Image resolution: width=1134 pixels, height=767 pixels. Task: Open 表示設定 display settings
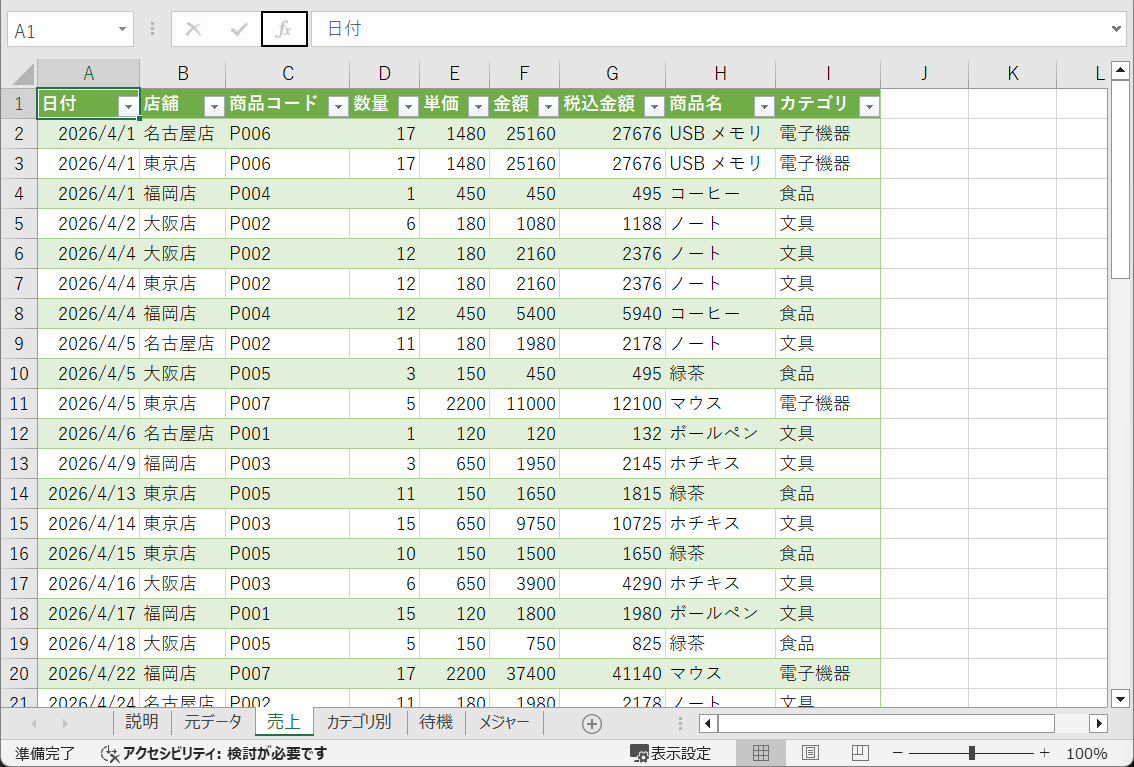click(670, 753)
